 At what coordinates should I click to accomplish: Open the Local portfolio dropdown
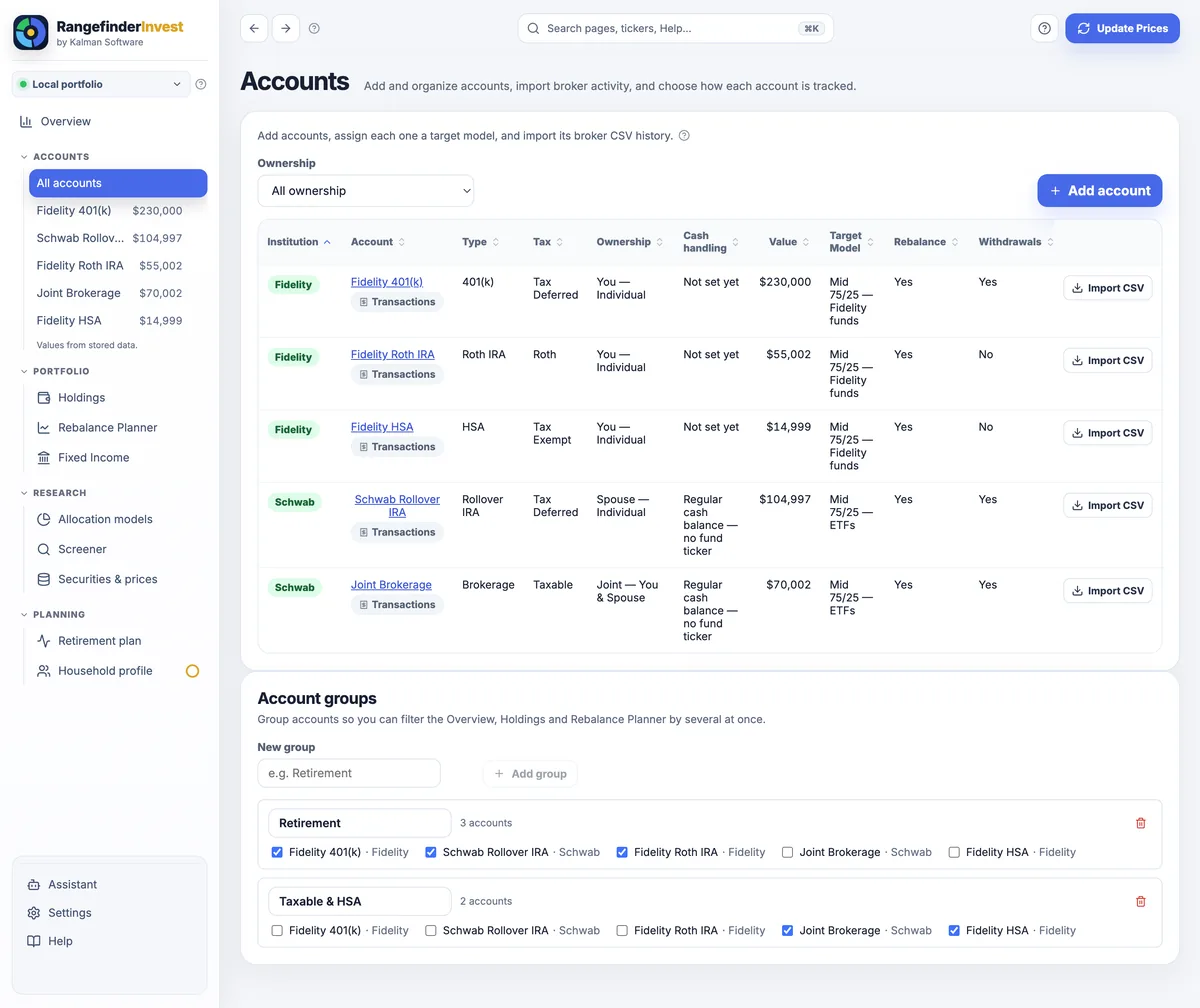coord(101,84)
